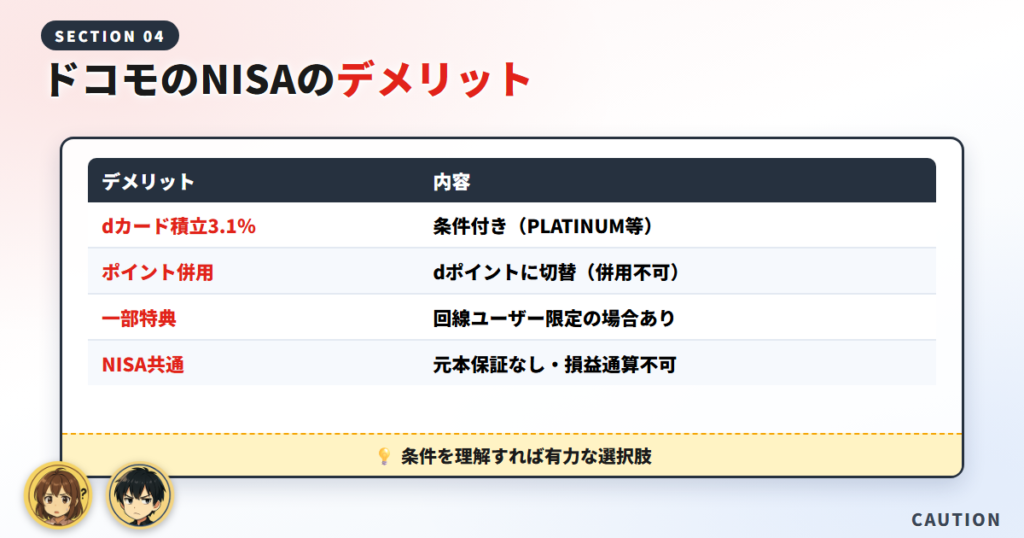
Task: Select the SECTION 04 badge
Action: point(110,36)
